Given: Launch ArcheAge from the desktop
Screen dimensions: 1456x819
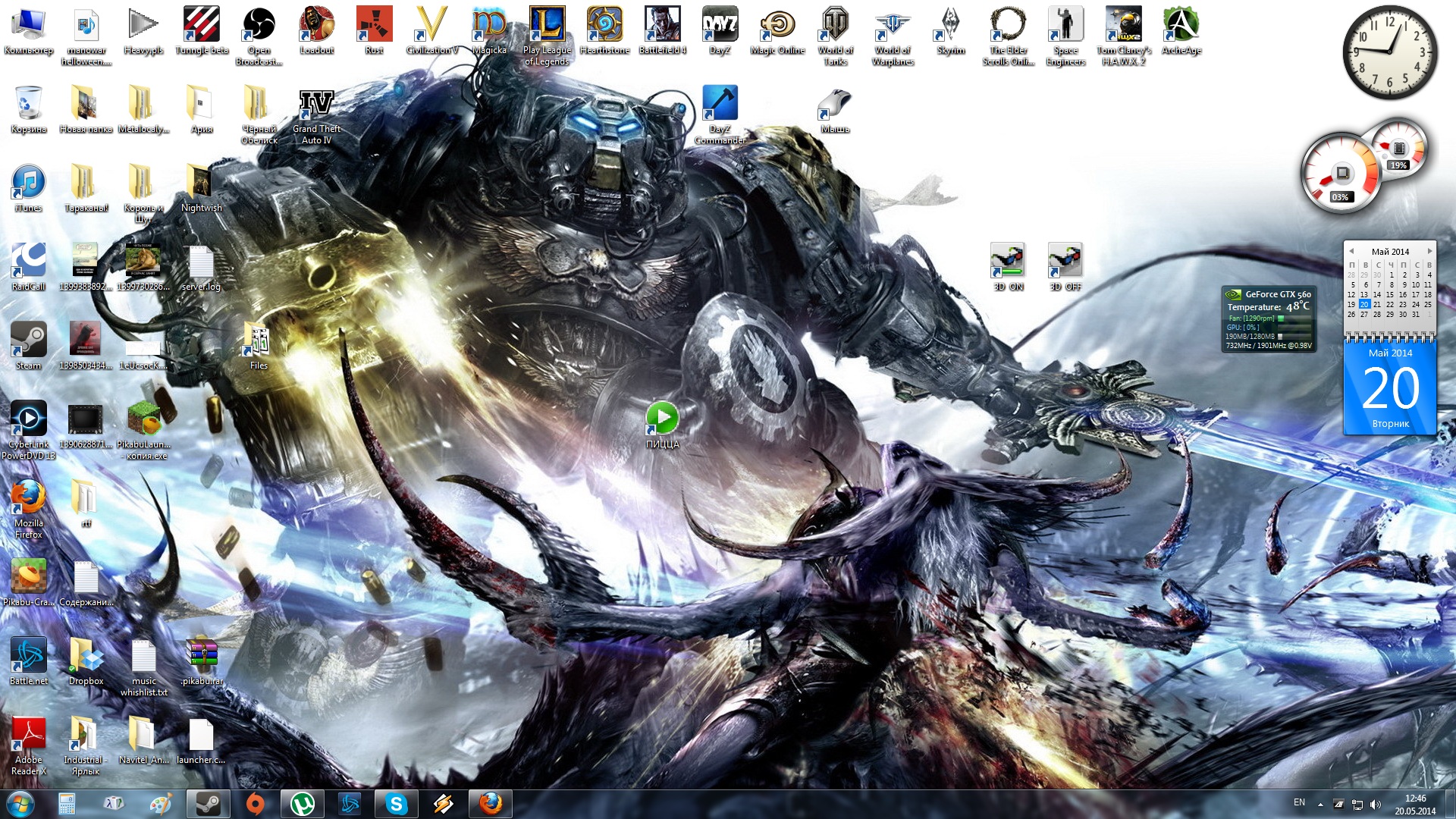Looking at the screenshot, I should click(x=1181, y=31).
